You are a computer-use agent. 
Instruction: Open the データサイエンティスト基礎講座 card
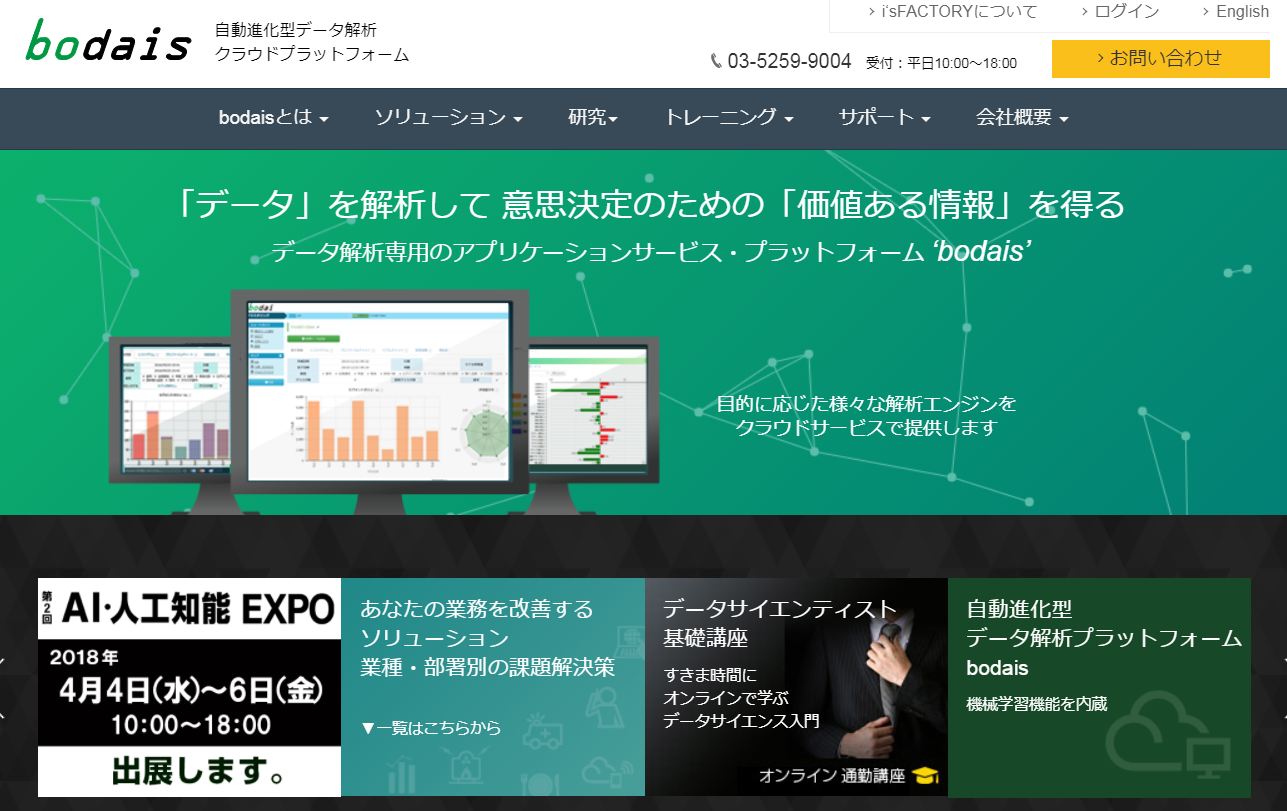796,687
